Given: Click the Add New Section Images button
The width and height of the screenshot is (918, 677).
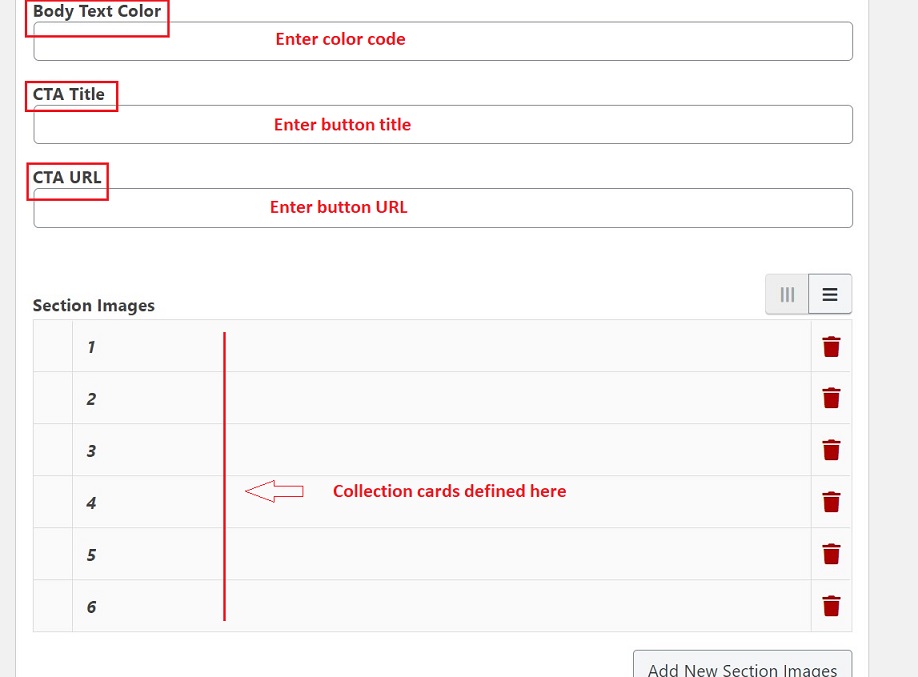Looking at the screenshot, I should click(x=742, y=666).
